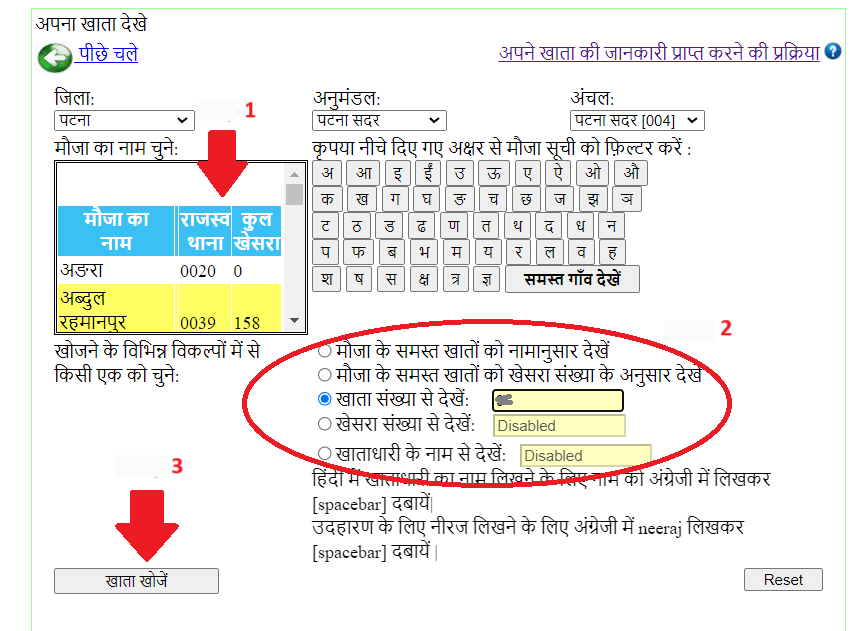The image size is (868, 631).
Task: Filter mauja list by letter ई
Action: click(428, 173)
